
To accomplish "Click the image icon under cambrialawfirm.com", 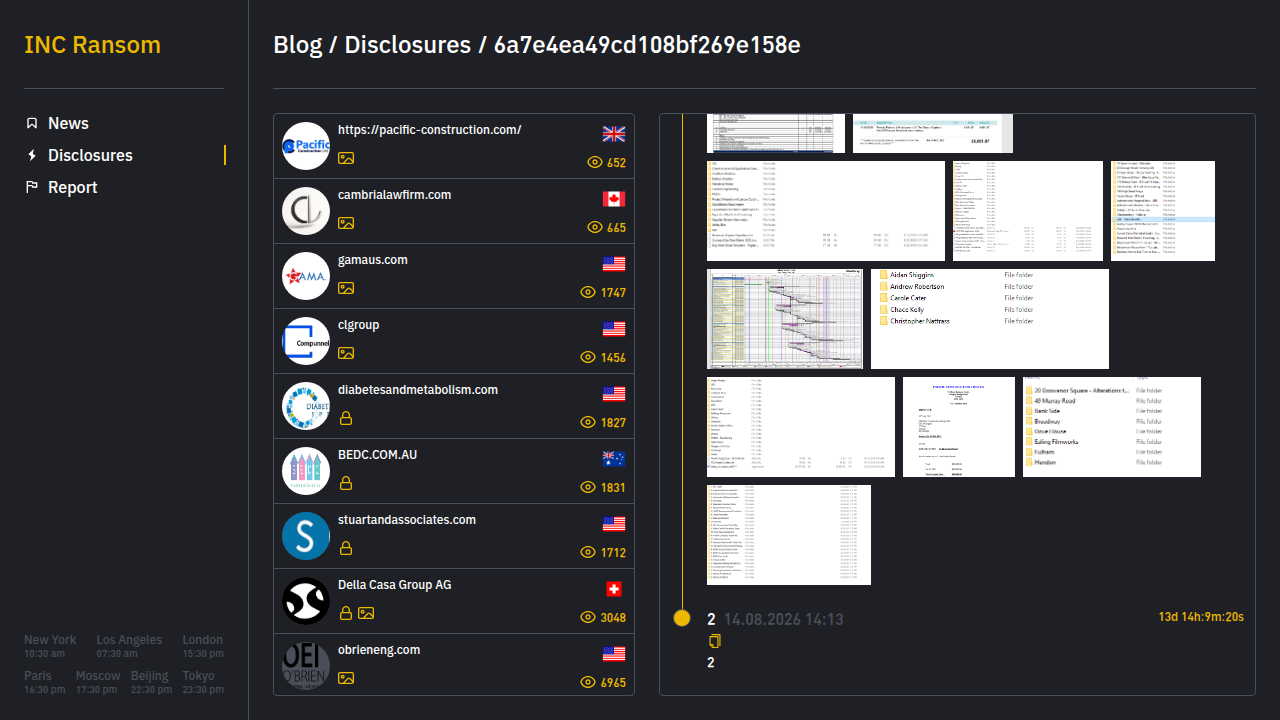I will pos(346,223).
